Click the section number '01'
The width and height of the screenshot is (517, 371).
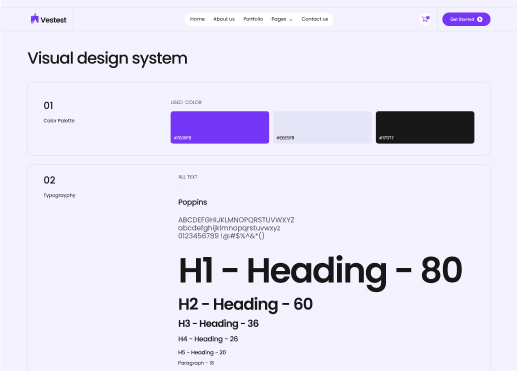pos(48,106)
